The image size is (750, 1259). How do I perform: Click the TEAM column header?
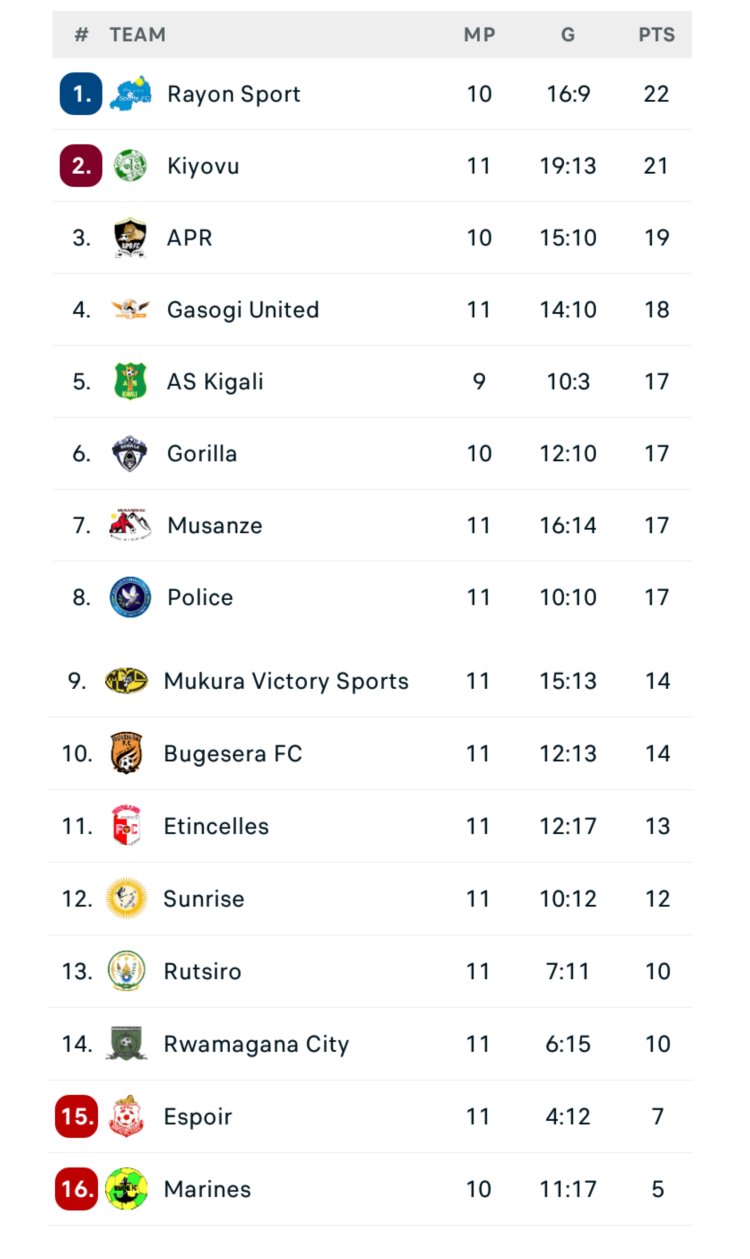[138, 35]
